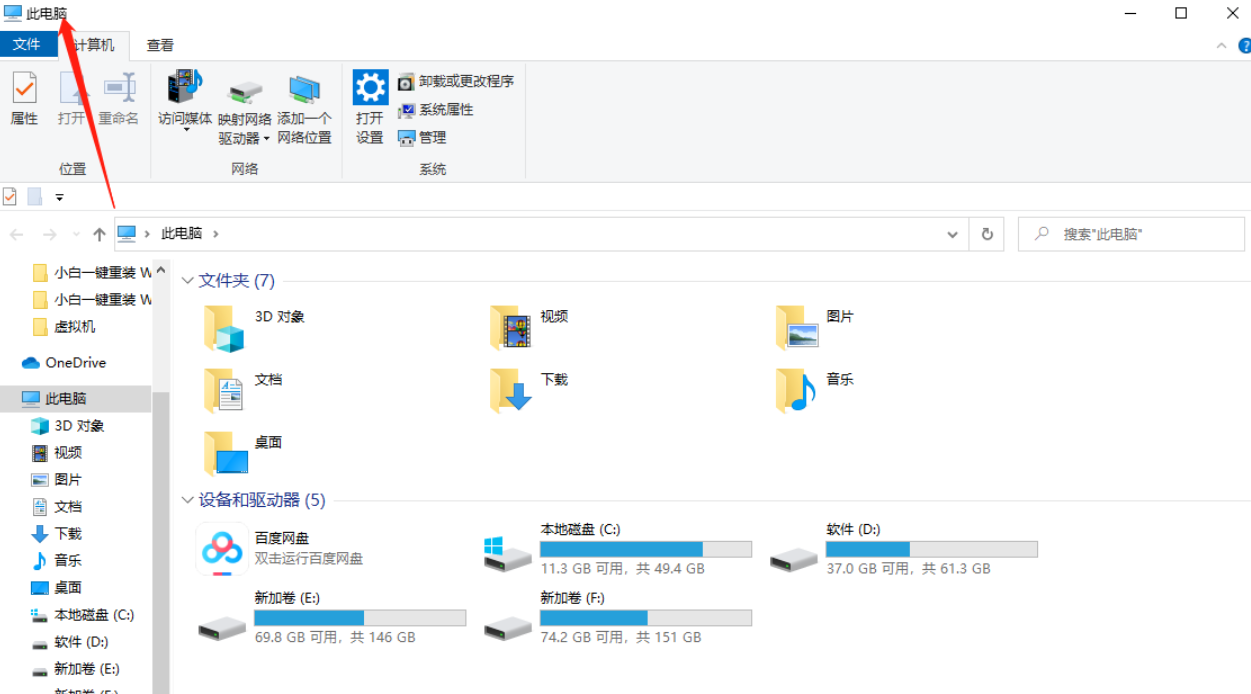This screenshot has width=1251, height=694.
Task: Switch to the View (查看) ribbon tab
Action: [x=160, y=45]
